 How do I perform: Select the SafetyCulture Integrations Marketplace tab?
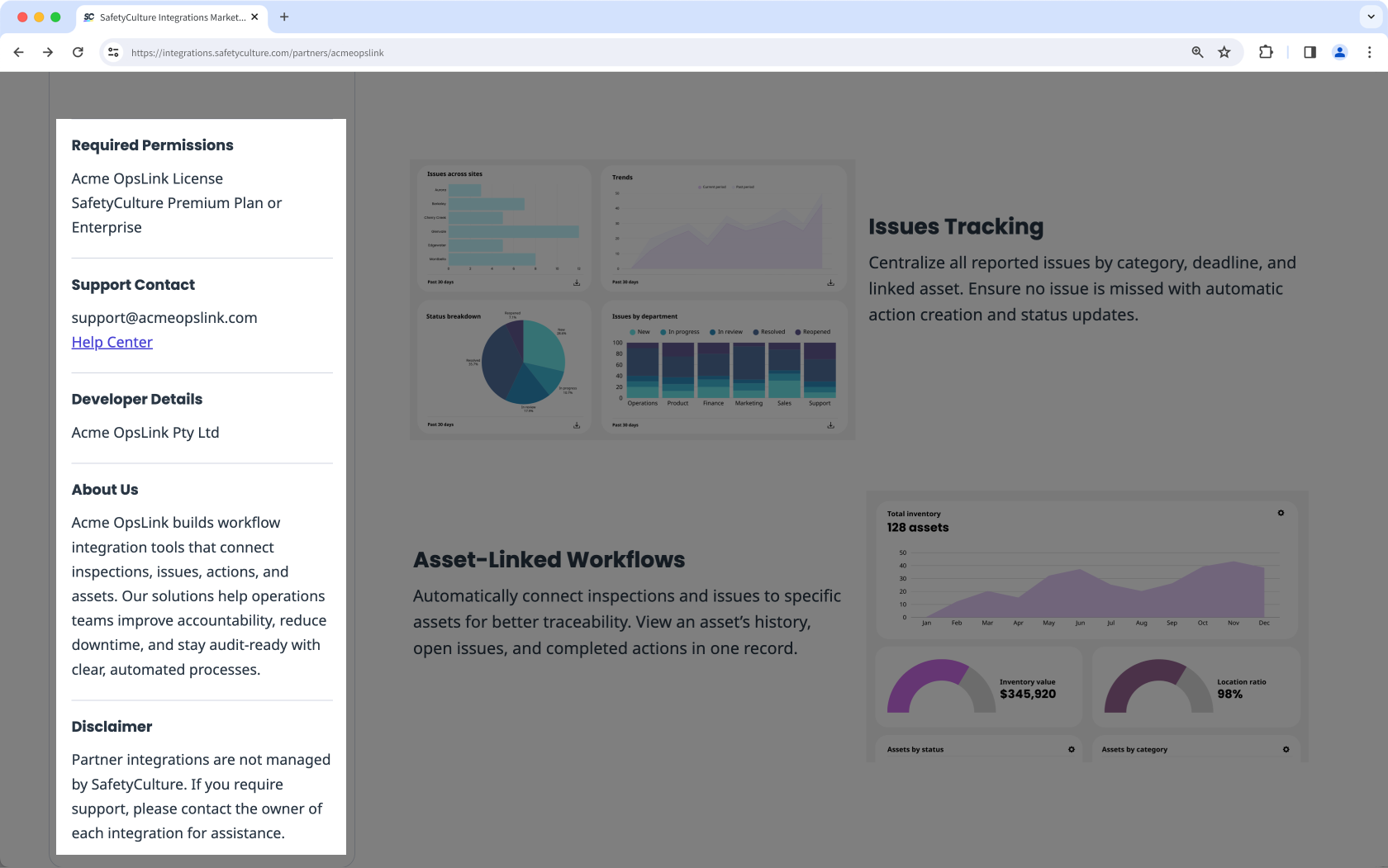(x=171, y=17)
